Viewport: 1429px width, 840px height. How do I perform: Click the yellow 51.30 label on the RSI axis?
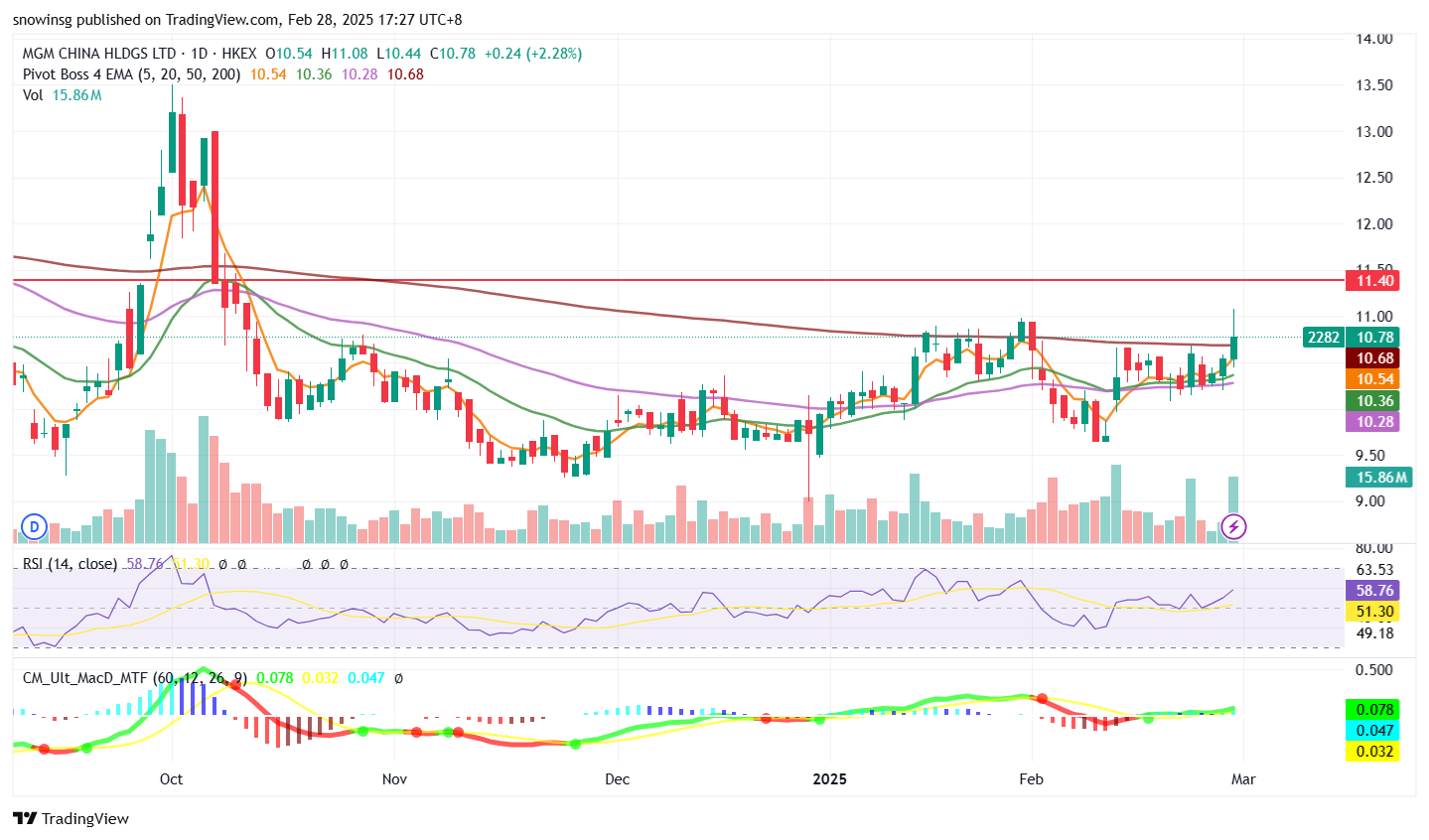1371,612
